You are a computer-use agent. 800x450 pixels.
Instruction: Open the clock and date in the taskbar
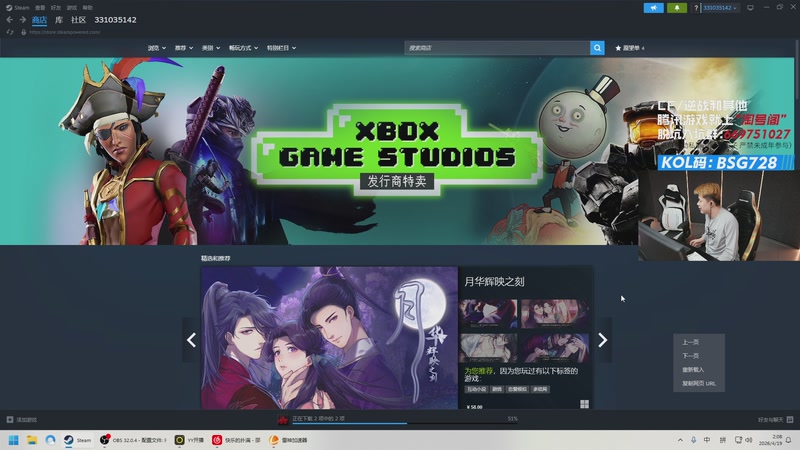771,440
